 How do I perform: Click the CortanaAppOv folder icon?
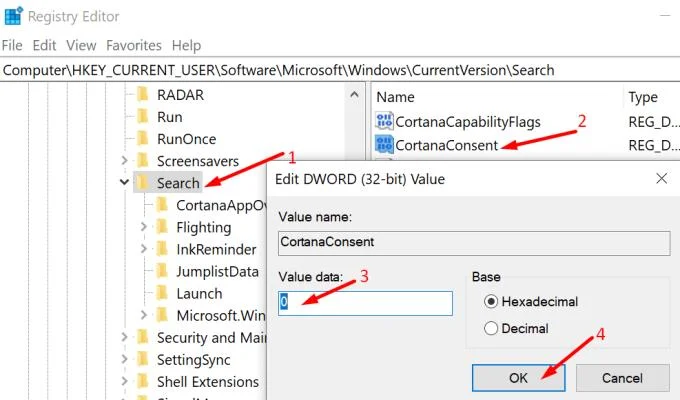coord(162,204)
